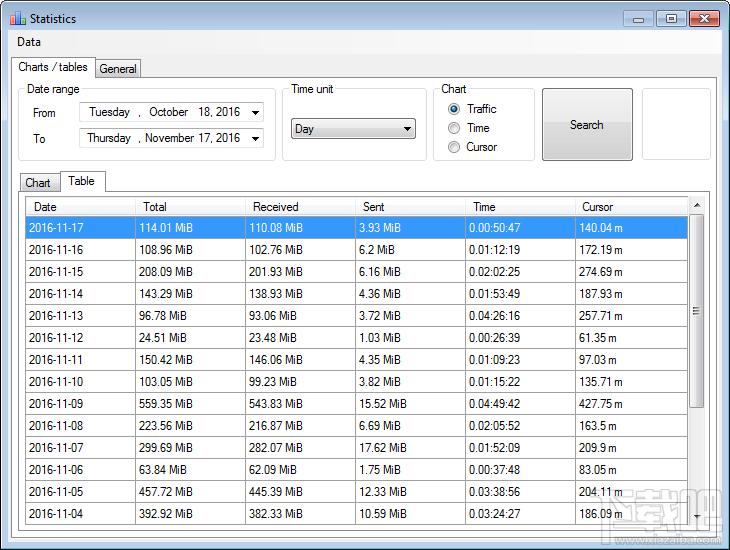Click the From date weekday 'Tuesday'
Viewport: 730px width, 550px height.
(109, 112)
